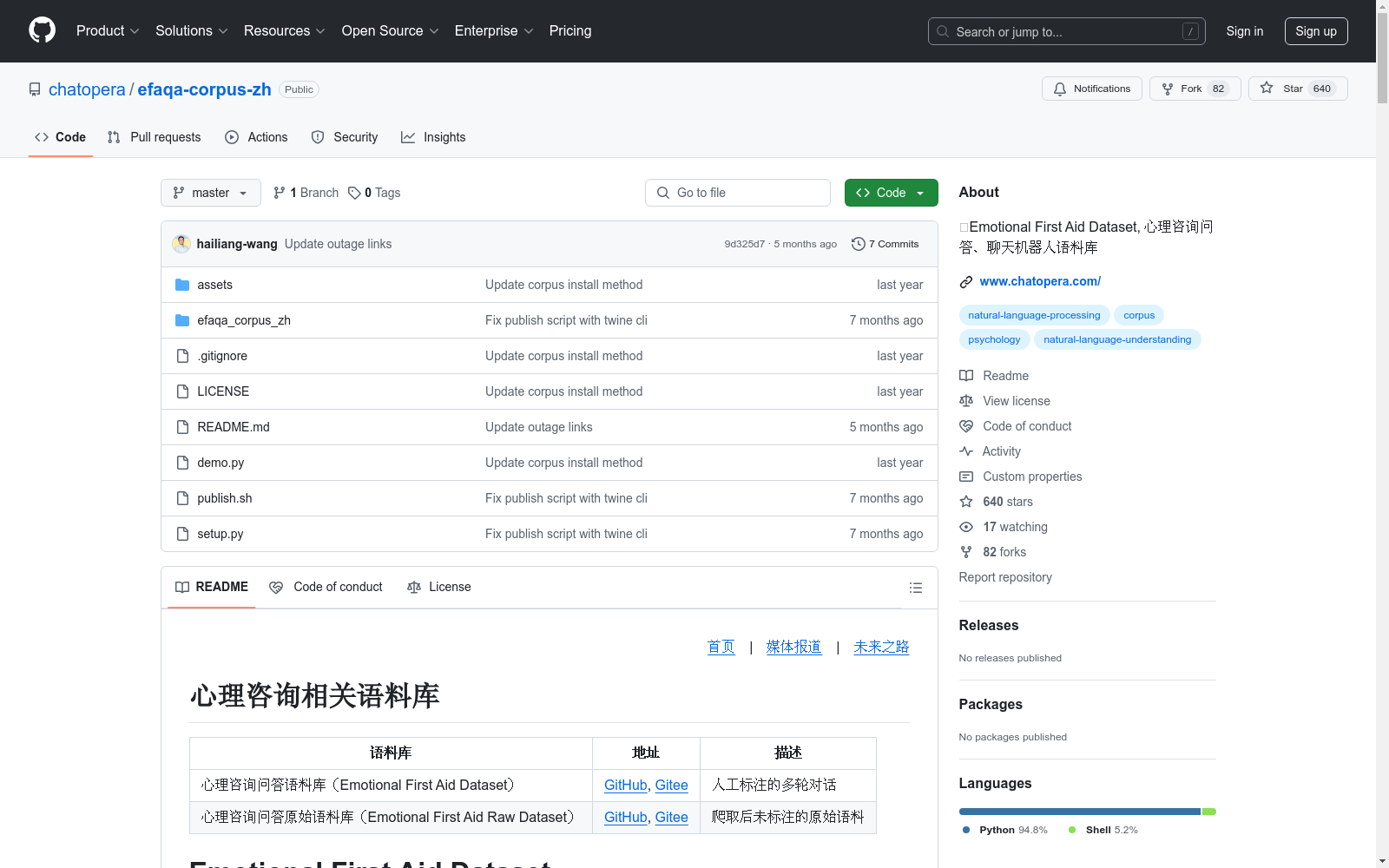Open the Pricing page

tap(570, 30)
